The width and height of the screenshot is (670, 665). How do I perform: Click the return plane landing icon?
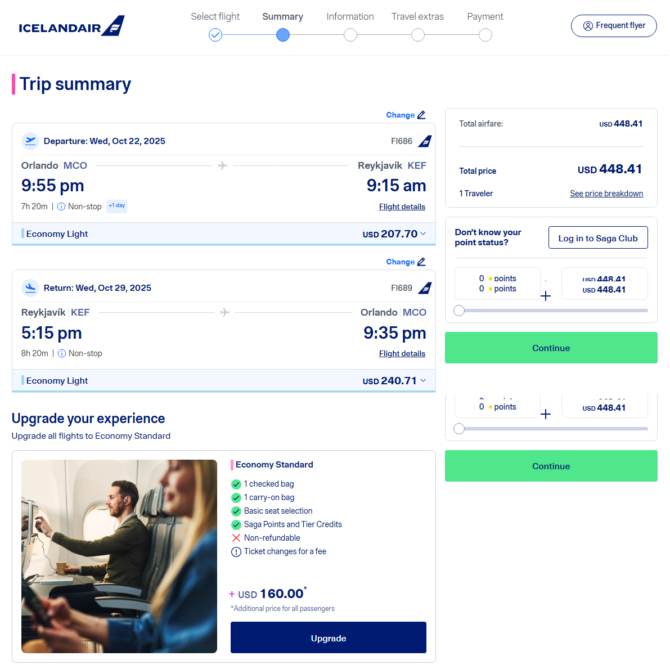click(30, 288)
